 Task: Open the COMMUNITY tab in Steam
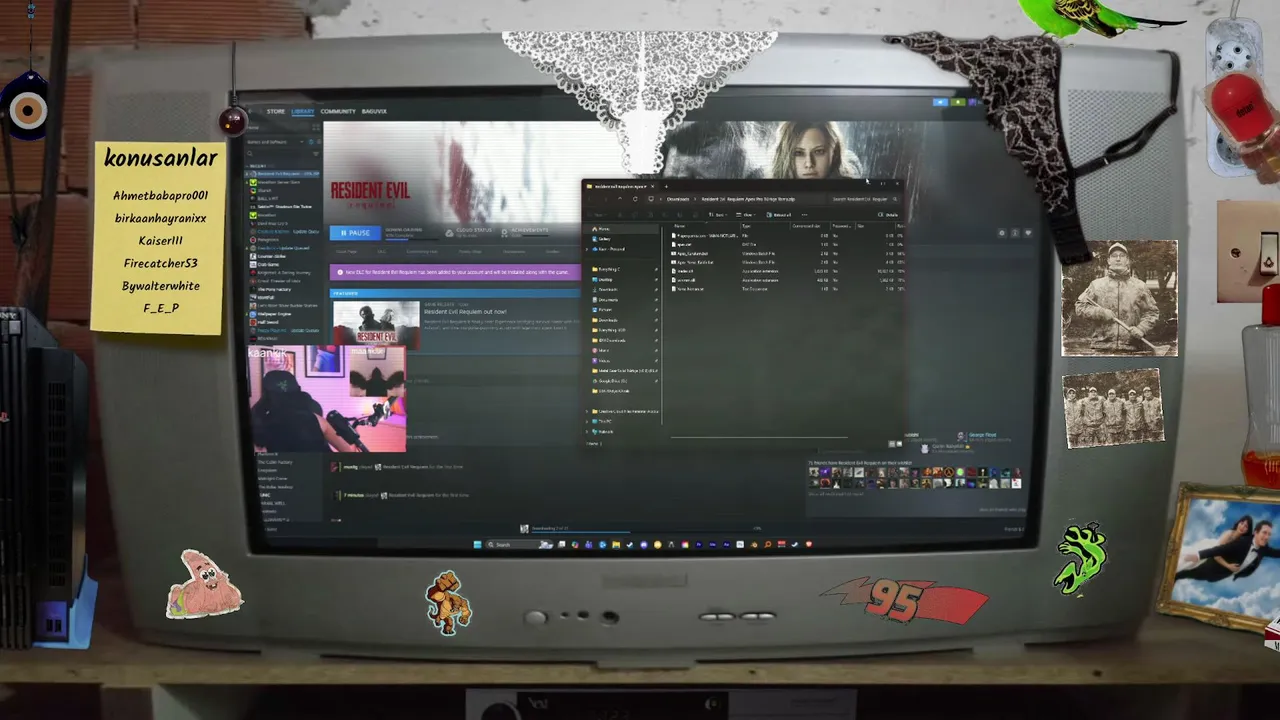[x=338, y=111]
